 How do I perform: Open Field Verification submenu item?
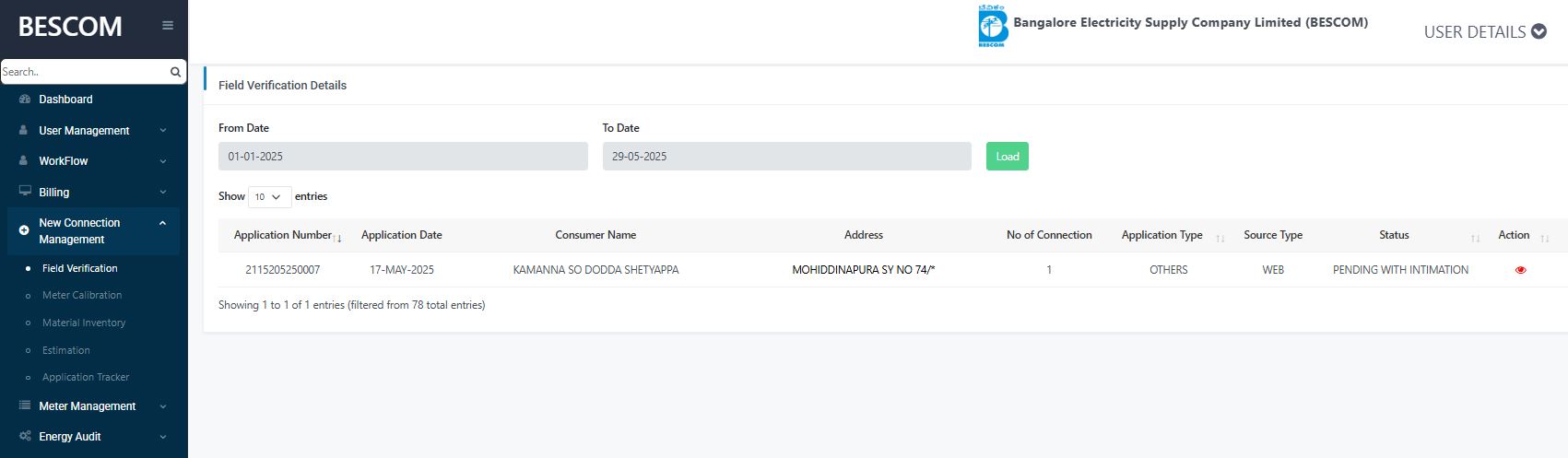(x=80, y=268)
